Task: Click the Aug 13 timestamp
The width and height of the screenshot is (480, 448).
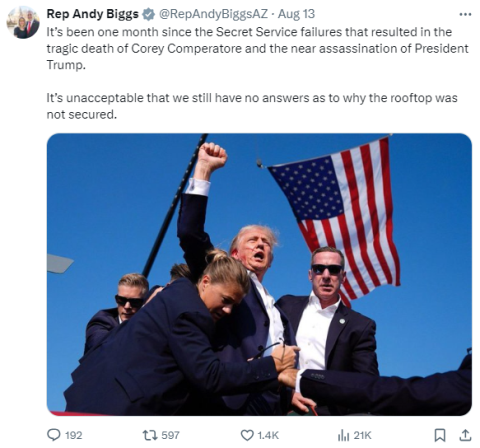Action: 296,14
